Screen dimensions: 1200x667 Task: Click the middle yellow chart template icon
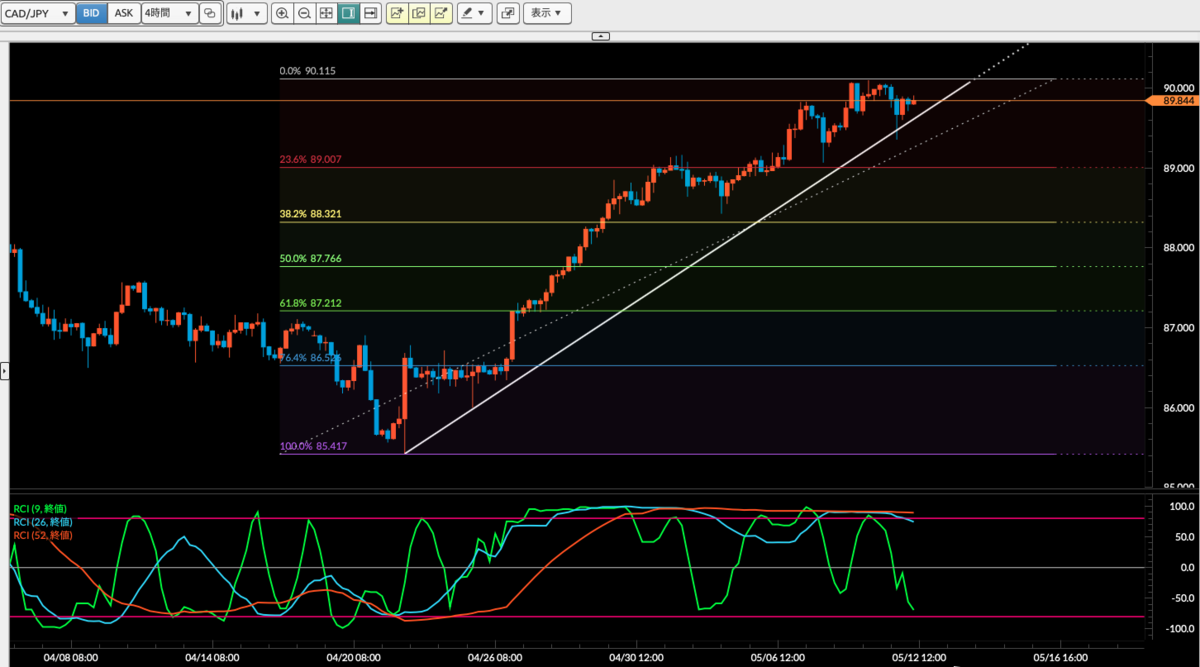419,14
